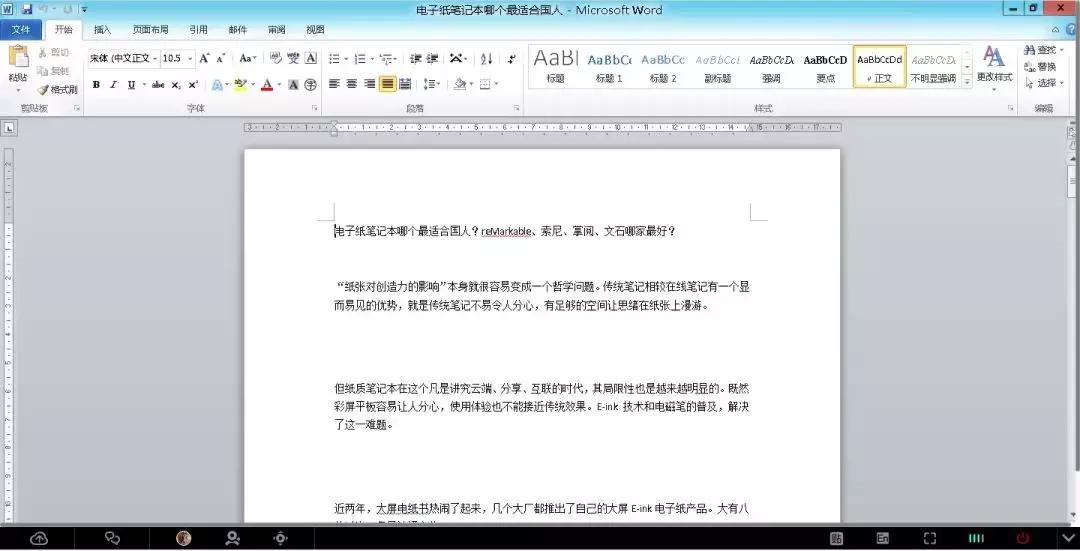
Task: Open the font color dropdown arrow
Action: pyautogui.click(x=279, y=85)
